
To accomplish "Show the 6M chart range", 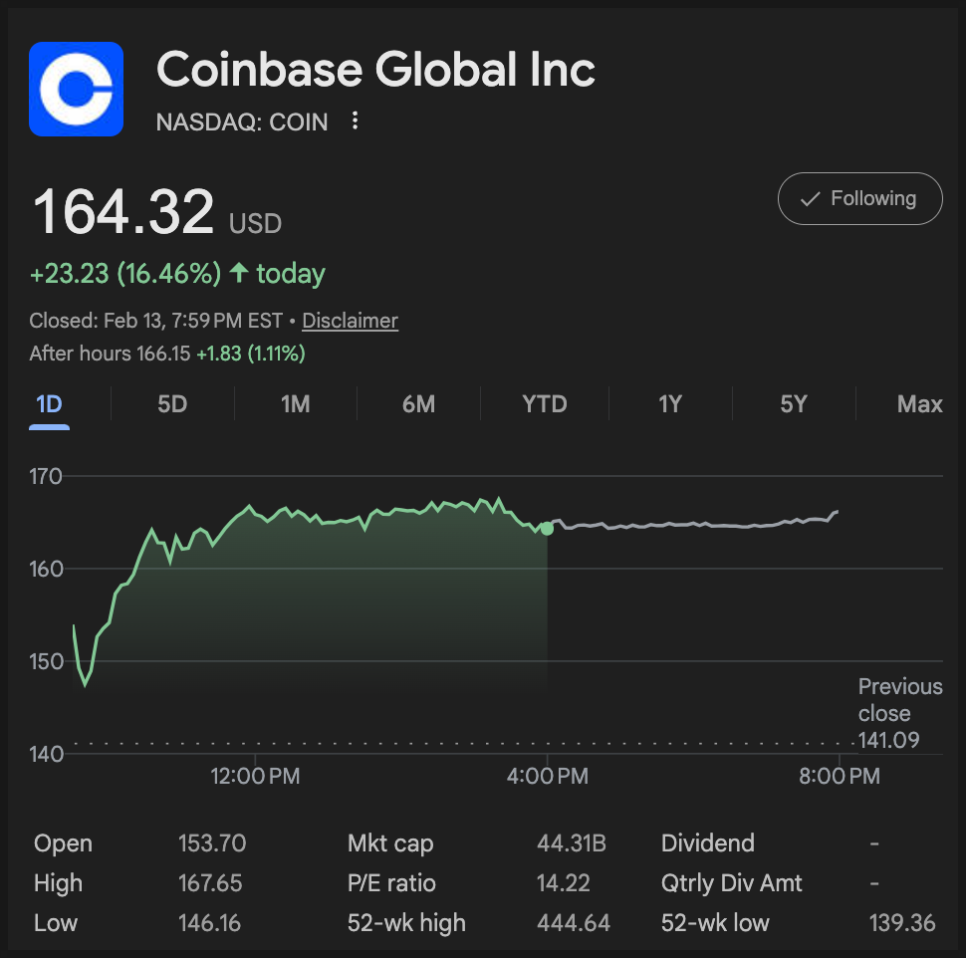I will coord(418,404).
